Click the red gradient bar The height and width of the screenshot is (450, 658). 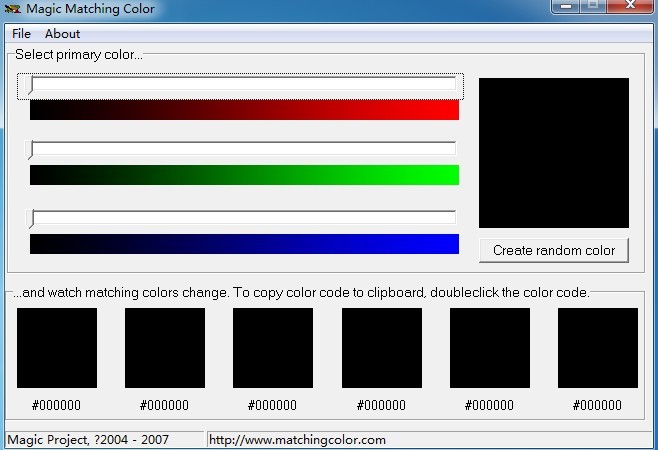pyautogui.click(x=244, y=110)
